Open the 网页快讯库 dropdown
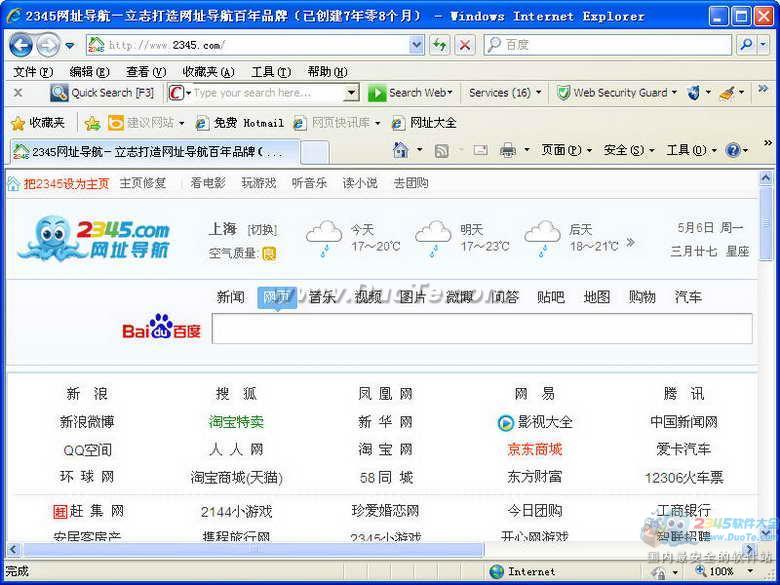 click(378, 123)
